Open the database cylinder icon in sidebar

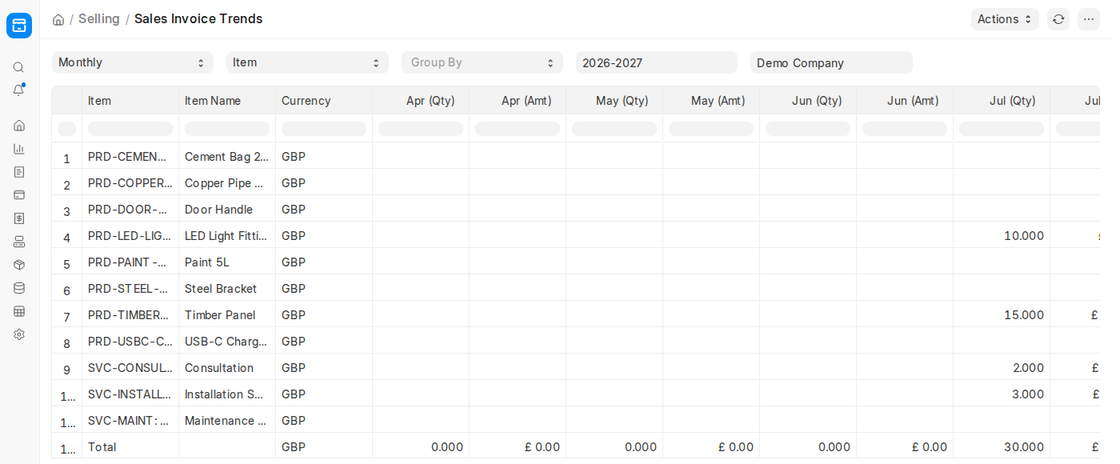tap(19, 288)
